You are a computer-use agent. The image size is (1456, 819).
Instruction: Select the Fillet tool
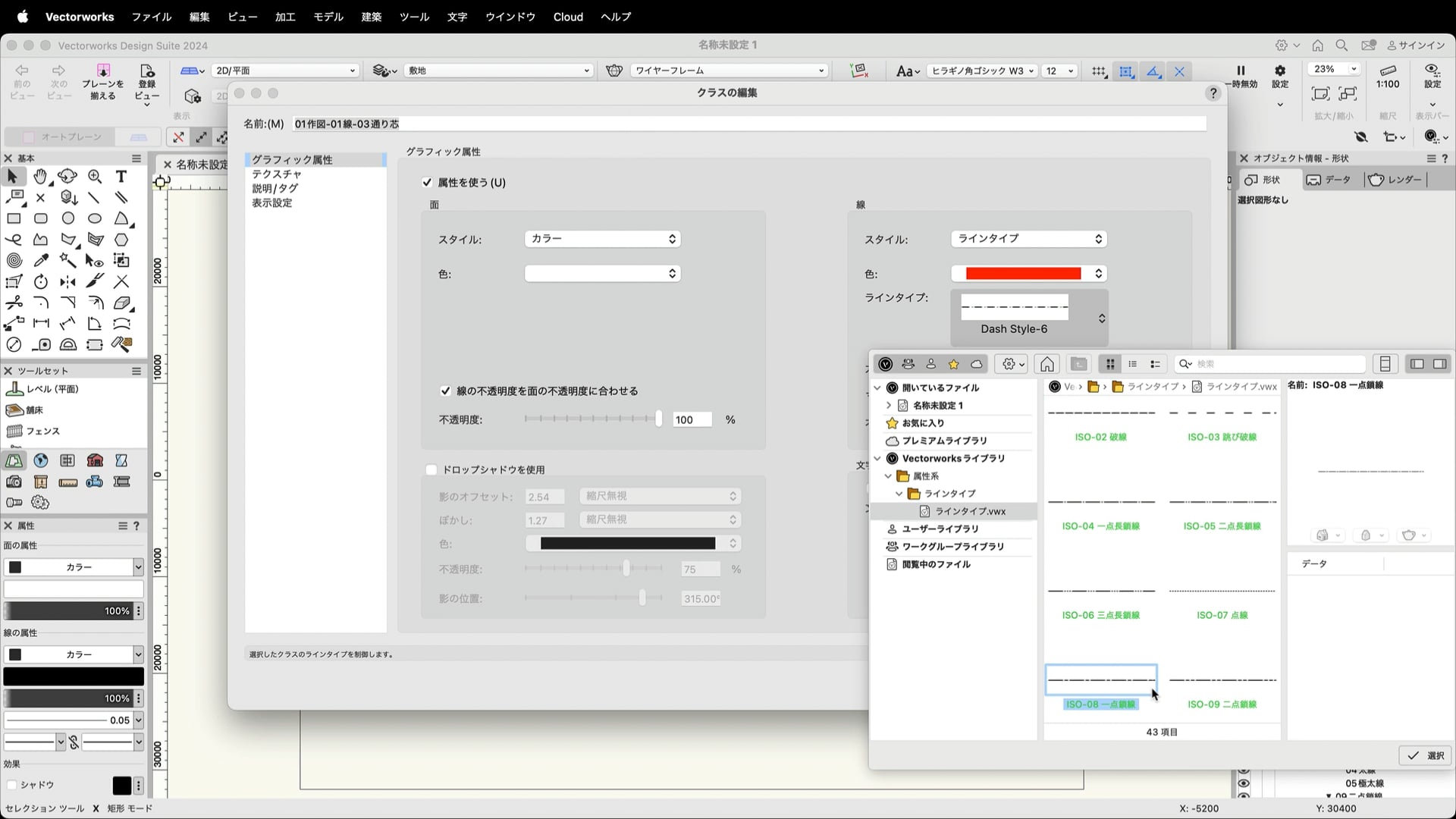[41, 303]
